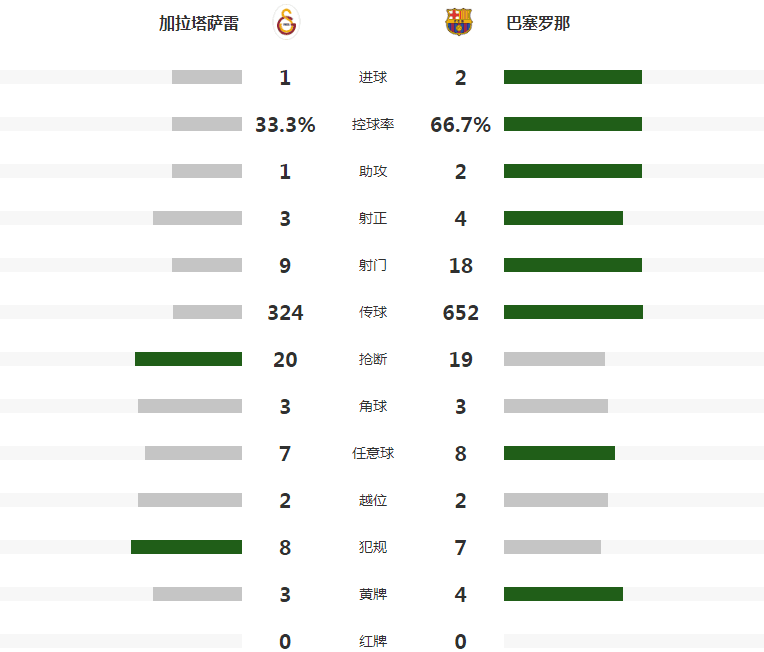Open the 加拉塔萨雷 team name link
The image size is (764, 652).
(x=199, y=23)
